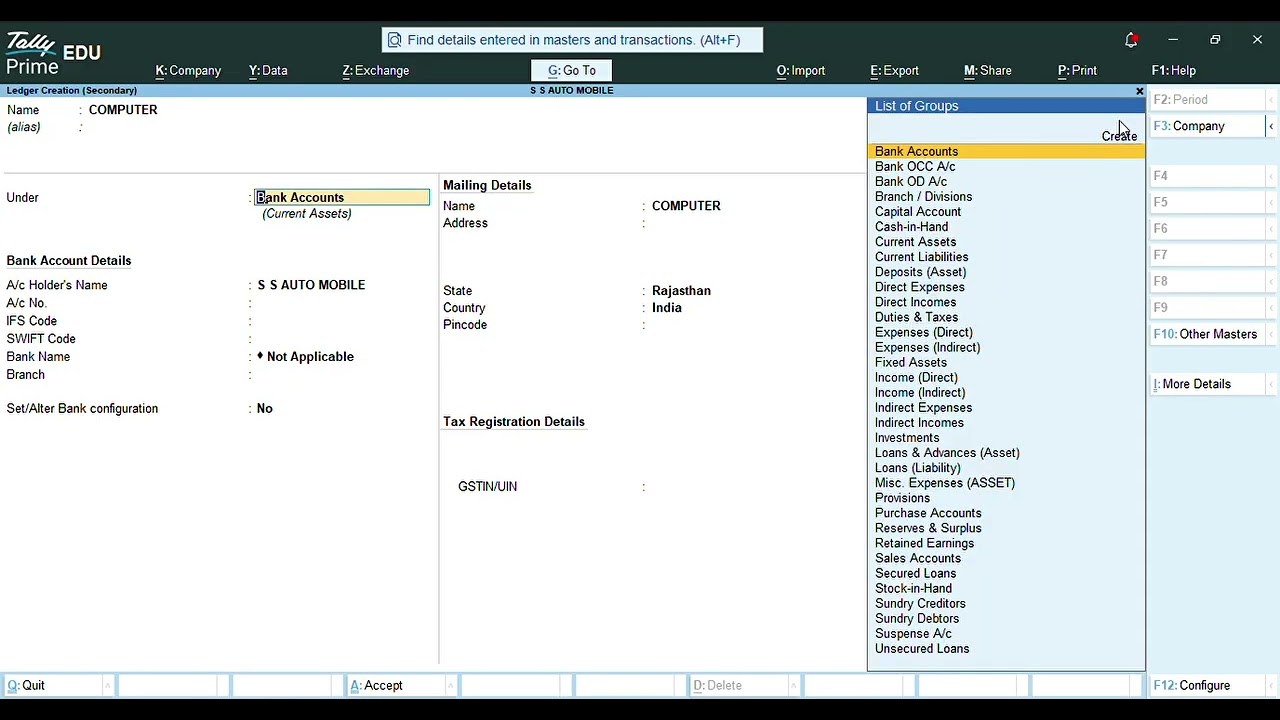Click the No value for Set/Alter Bank configuration
The width and height of the screenshot is (1280, 720).
264,409
